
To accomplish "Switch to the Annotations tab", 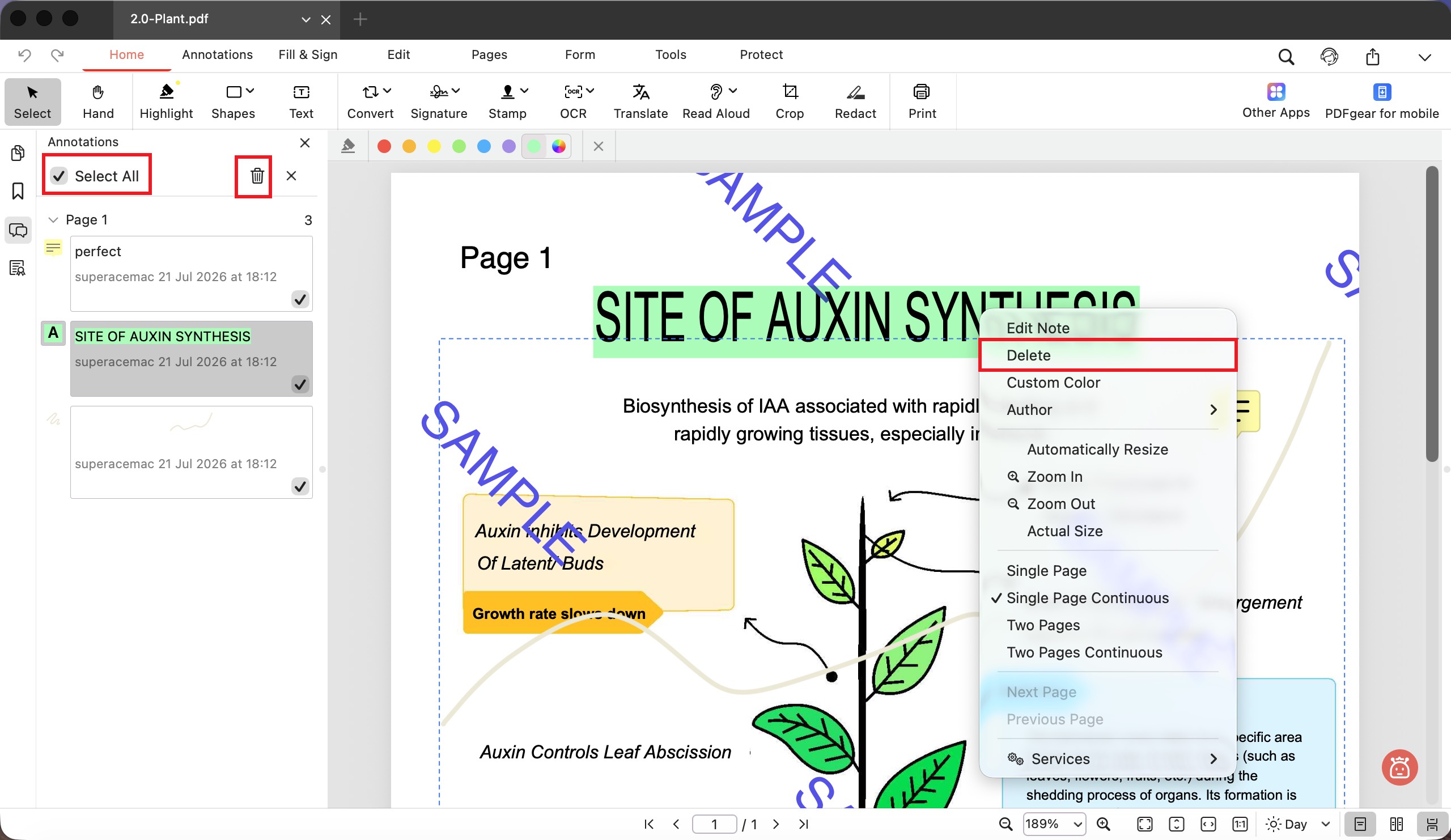I will click(217, 54).
